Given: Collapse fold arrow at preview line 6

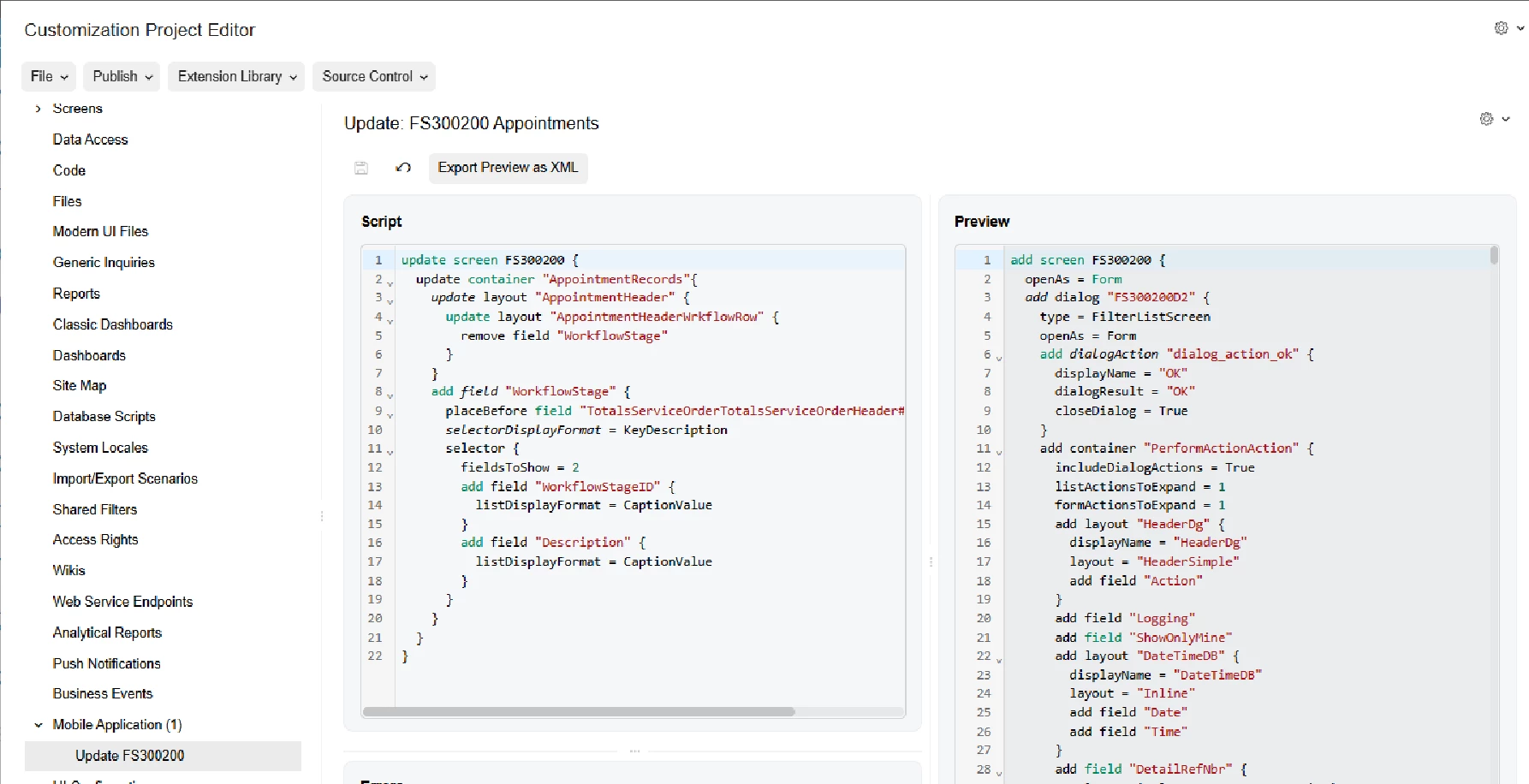Looking at the screenshot, I should (x=999, y=358).
